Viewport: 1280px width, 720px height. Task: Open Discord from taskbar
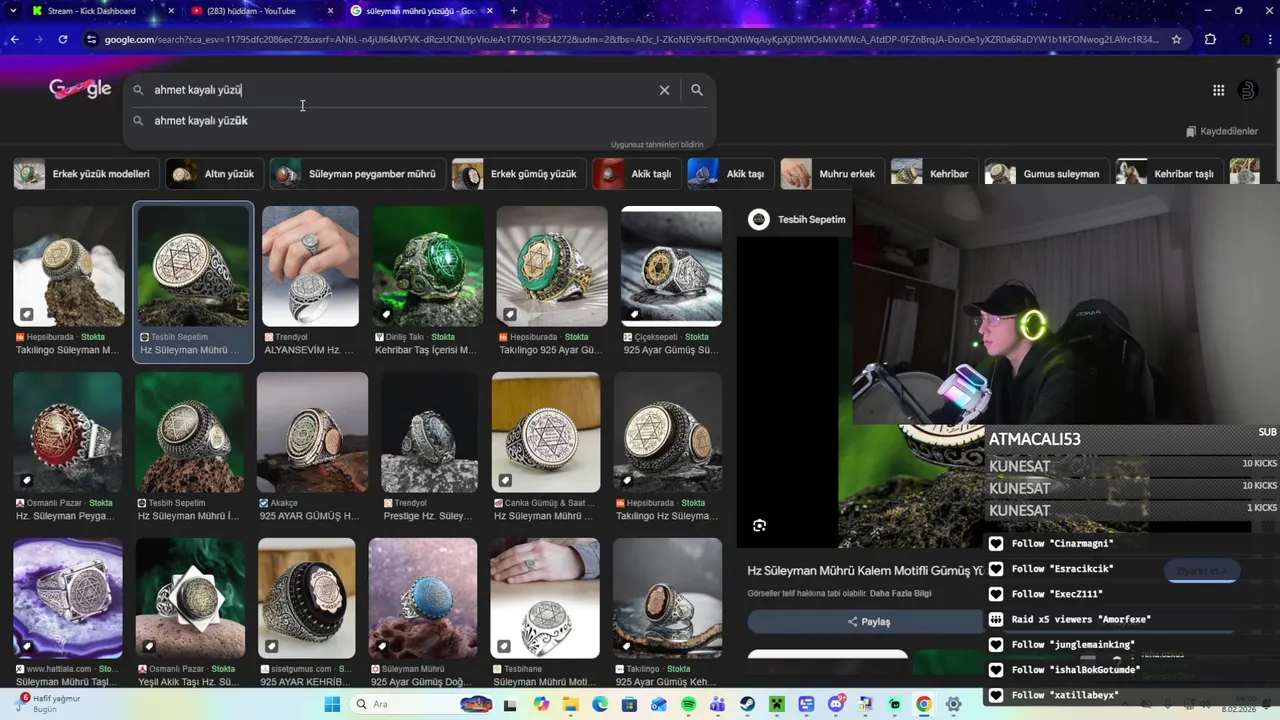[835, 704]
